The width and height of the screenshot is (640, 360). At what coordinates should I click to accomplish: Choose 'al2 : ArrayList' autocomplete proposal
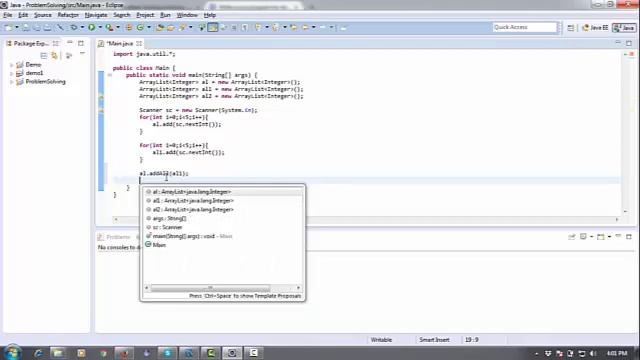coord(222,210)
